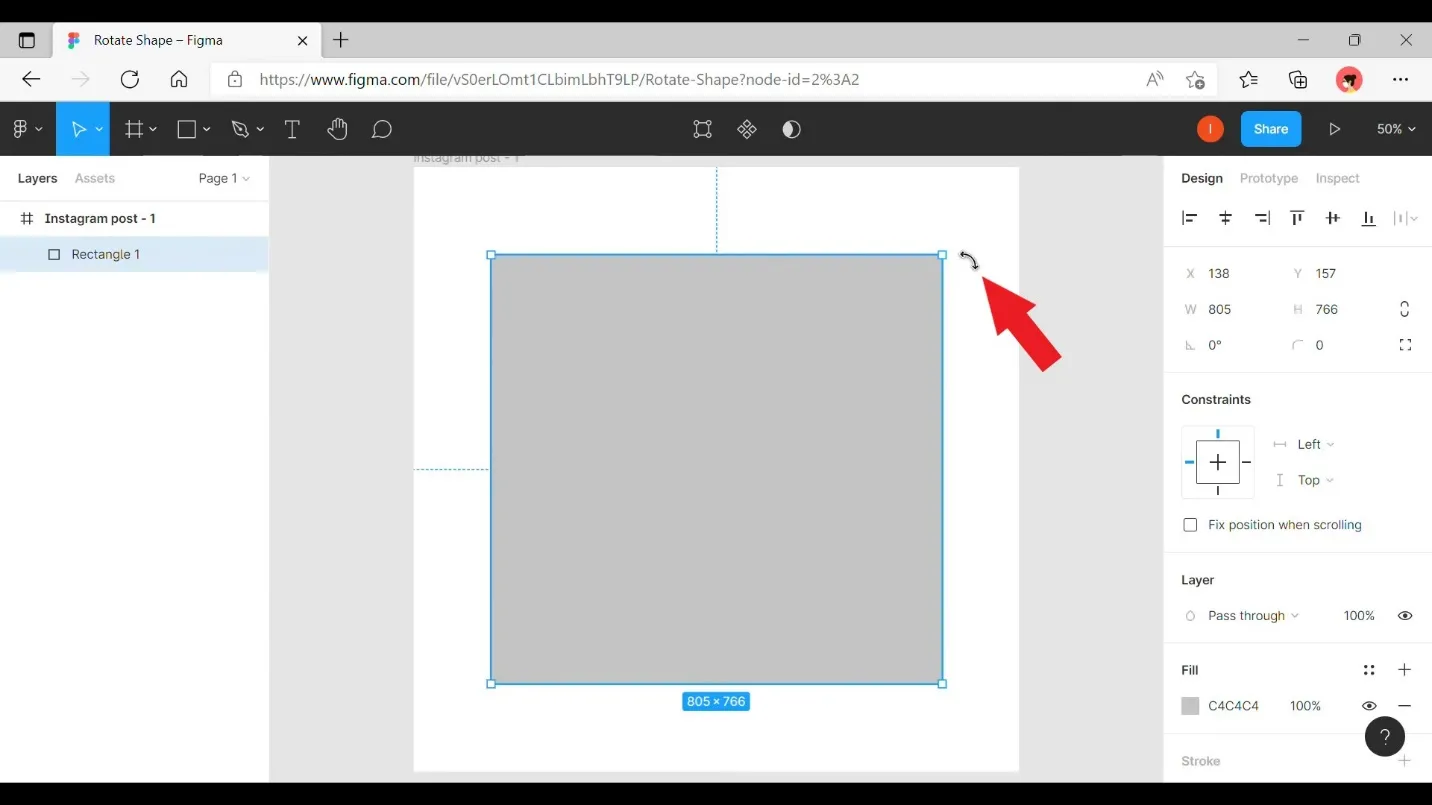Click the Share button
This screenshot has height=805, width=1432.
point(1270,128)
